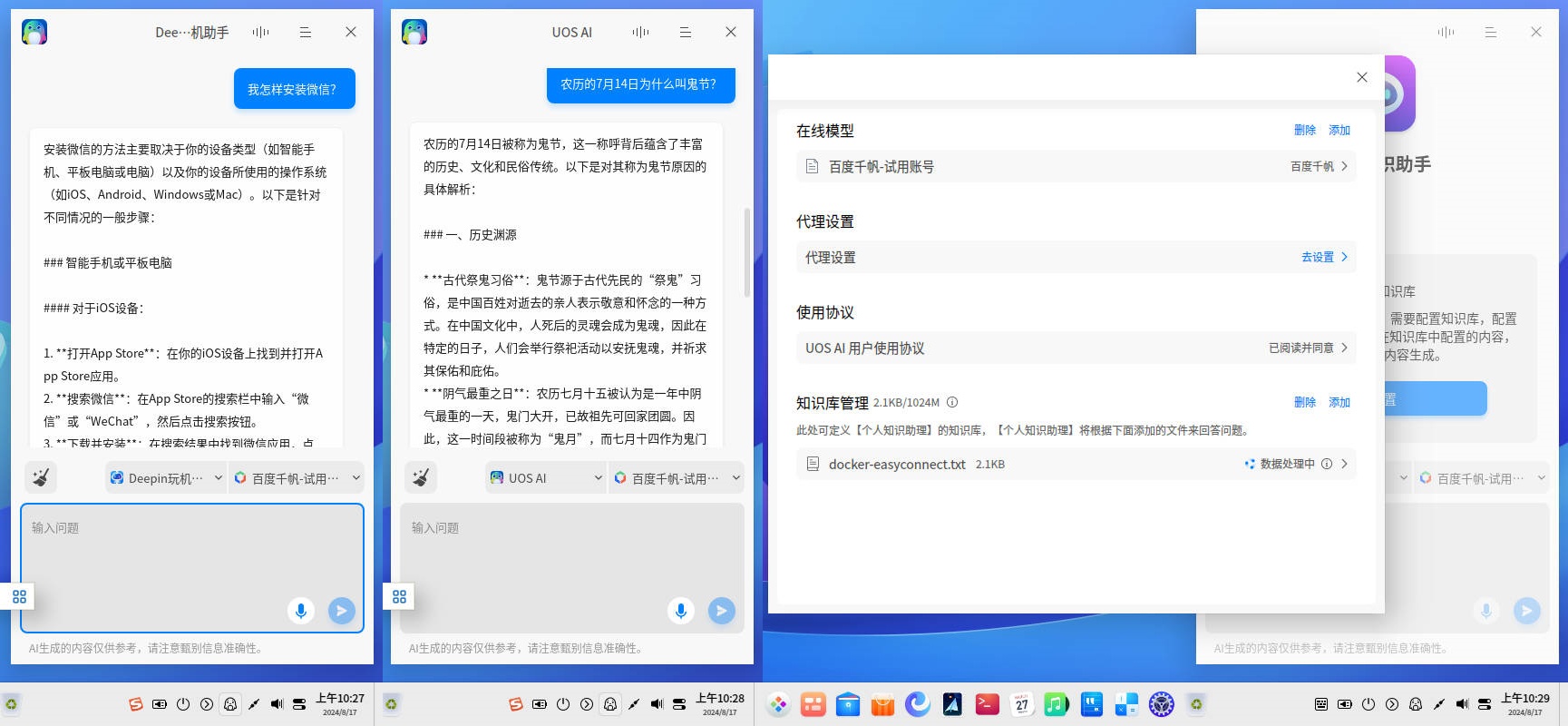Click voice waveform icon beside UOS AI title
This screenshot has height=726, width=1568.
click(640, 32)
